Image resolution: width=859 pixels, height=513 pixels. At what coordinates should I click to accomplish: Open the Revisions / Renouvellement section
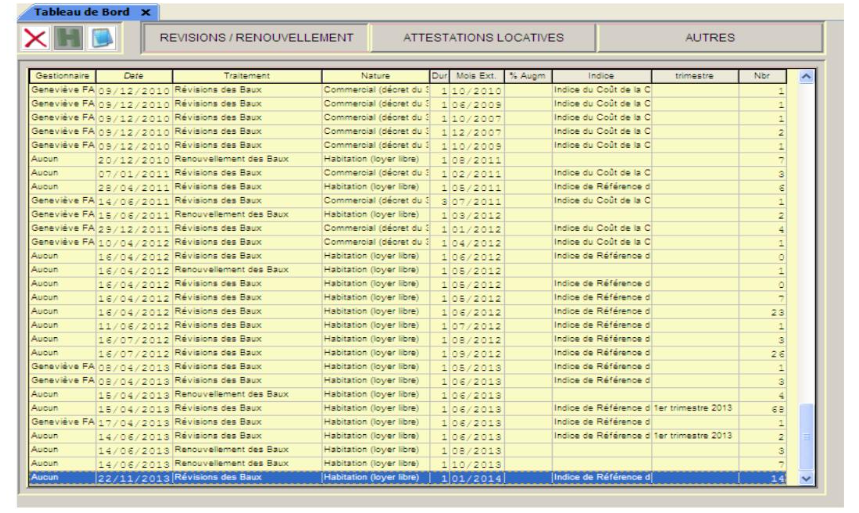pyautogui.click(x=257, y=38)
